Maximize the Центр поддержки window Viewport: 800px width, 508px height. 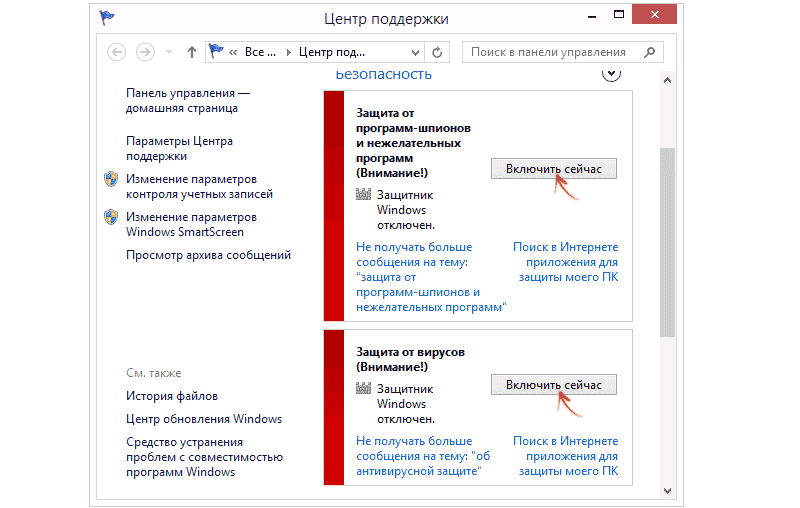point(619,14)
